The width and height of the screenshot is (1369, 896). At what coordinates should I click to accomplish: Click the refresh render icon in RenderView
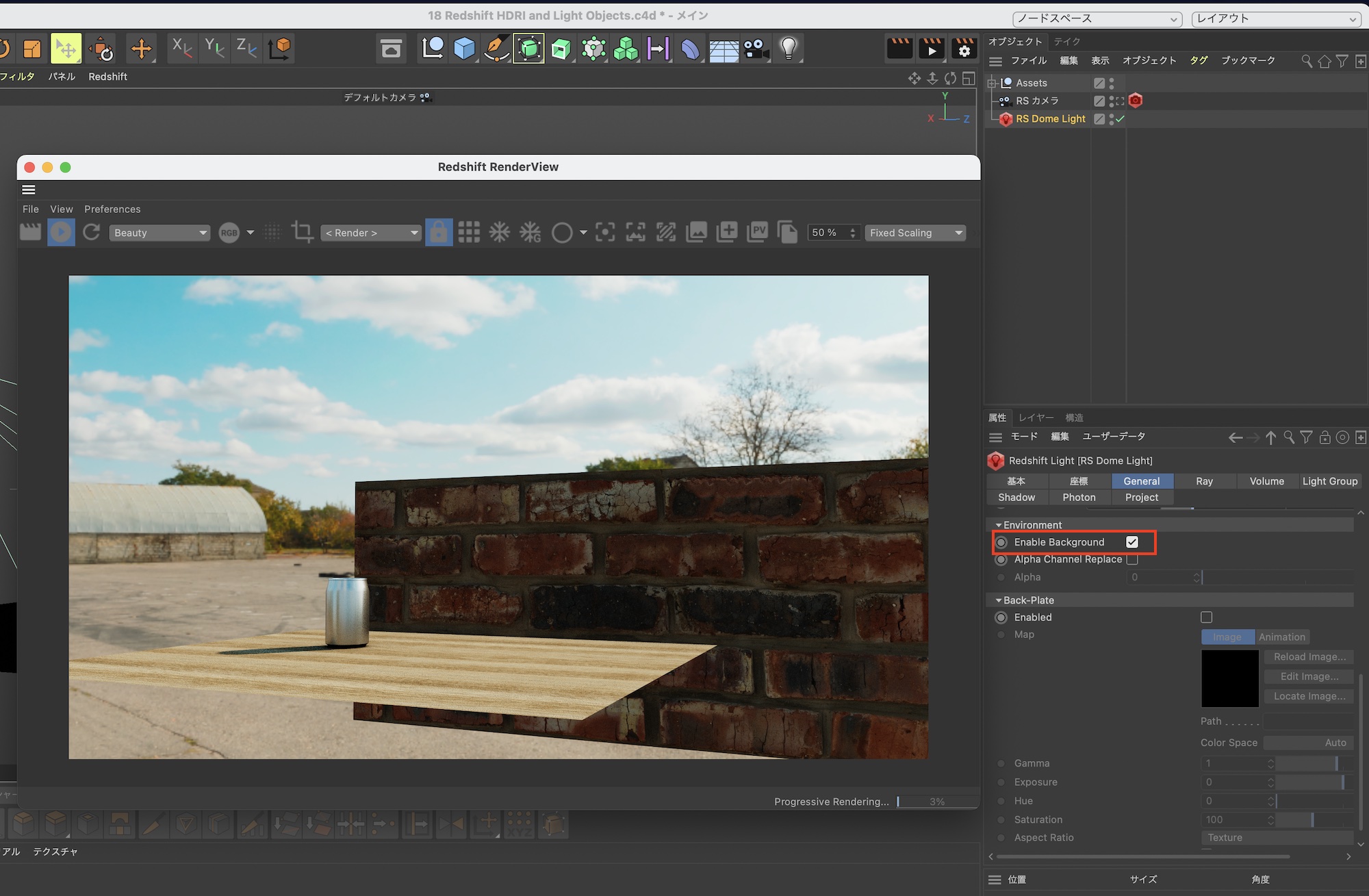pos(92,232)
